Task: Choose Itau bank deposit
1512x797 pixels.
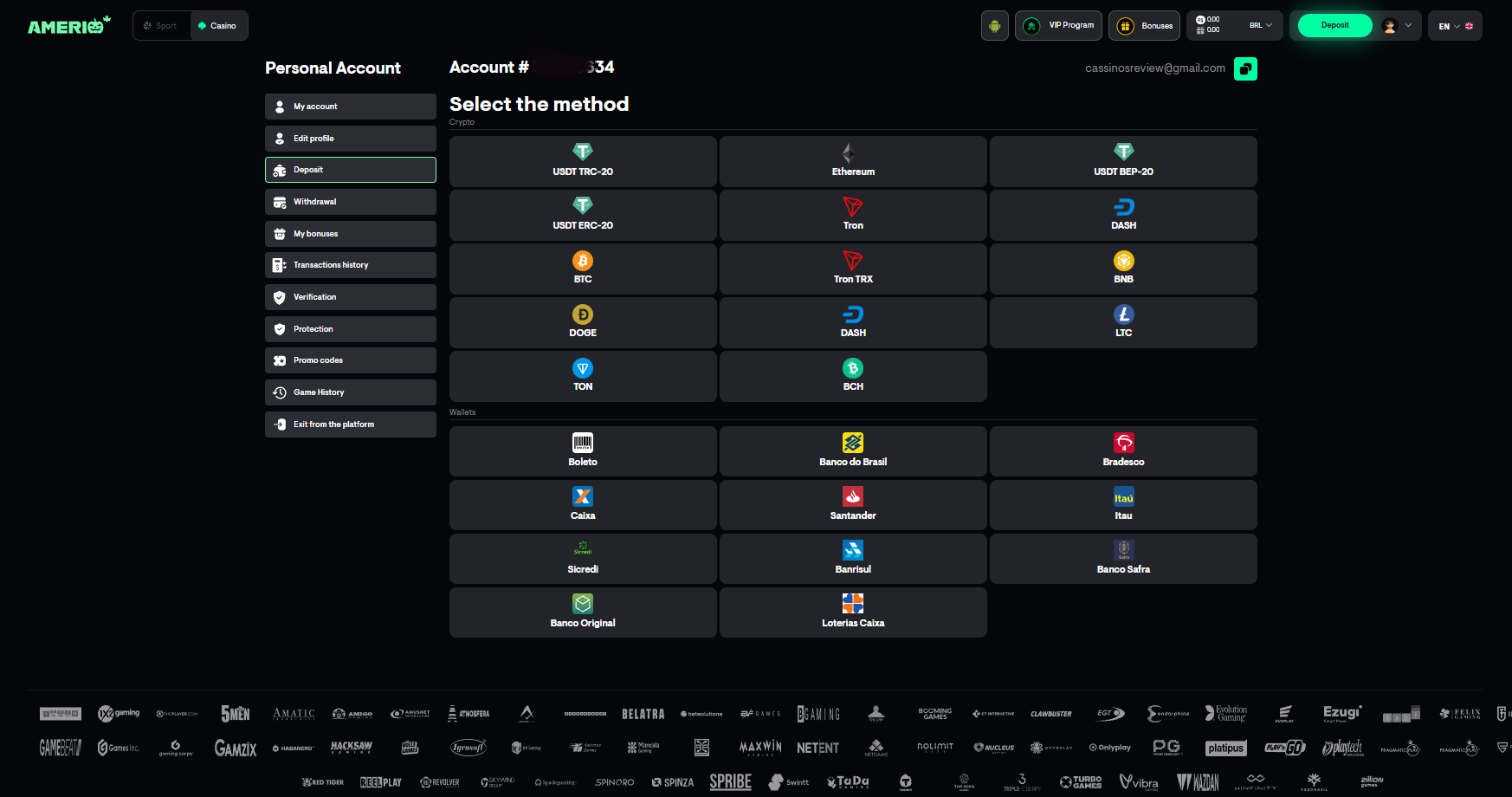Action: [x=1123, y=505]
